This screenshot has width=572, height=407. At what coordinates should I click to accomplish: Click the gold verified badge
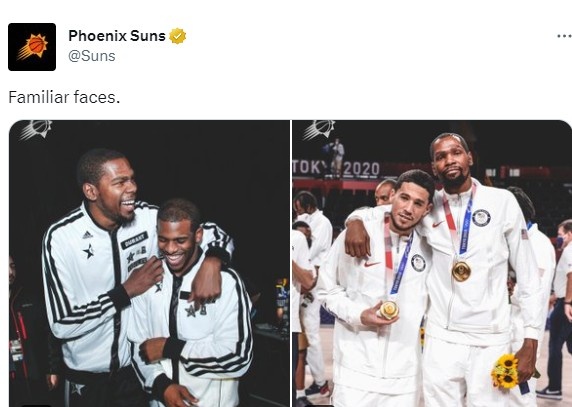pyautogui.click(x=178, y=36)
